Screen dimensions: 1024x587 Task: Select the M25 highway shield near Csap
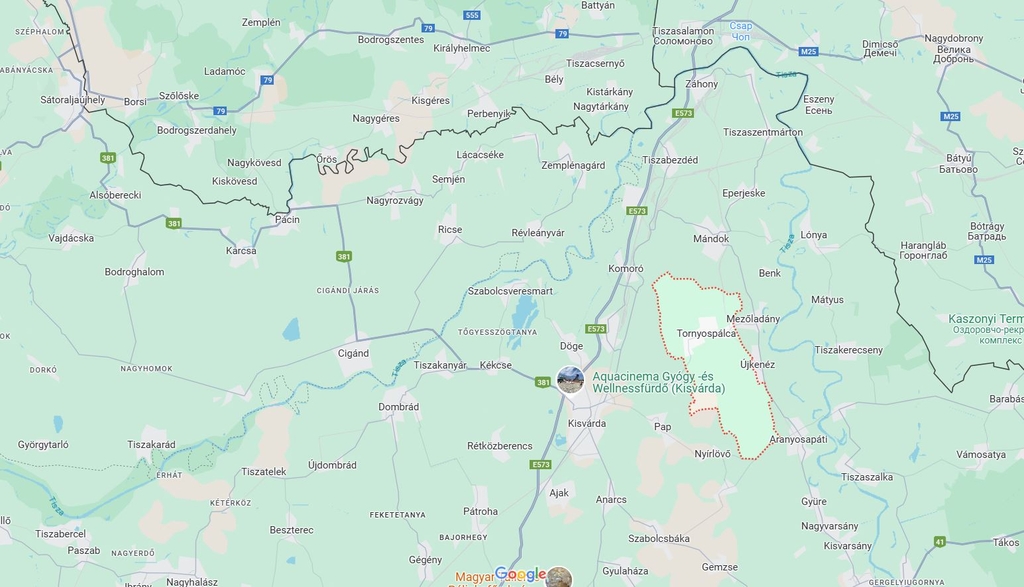[x=808, y=52]
